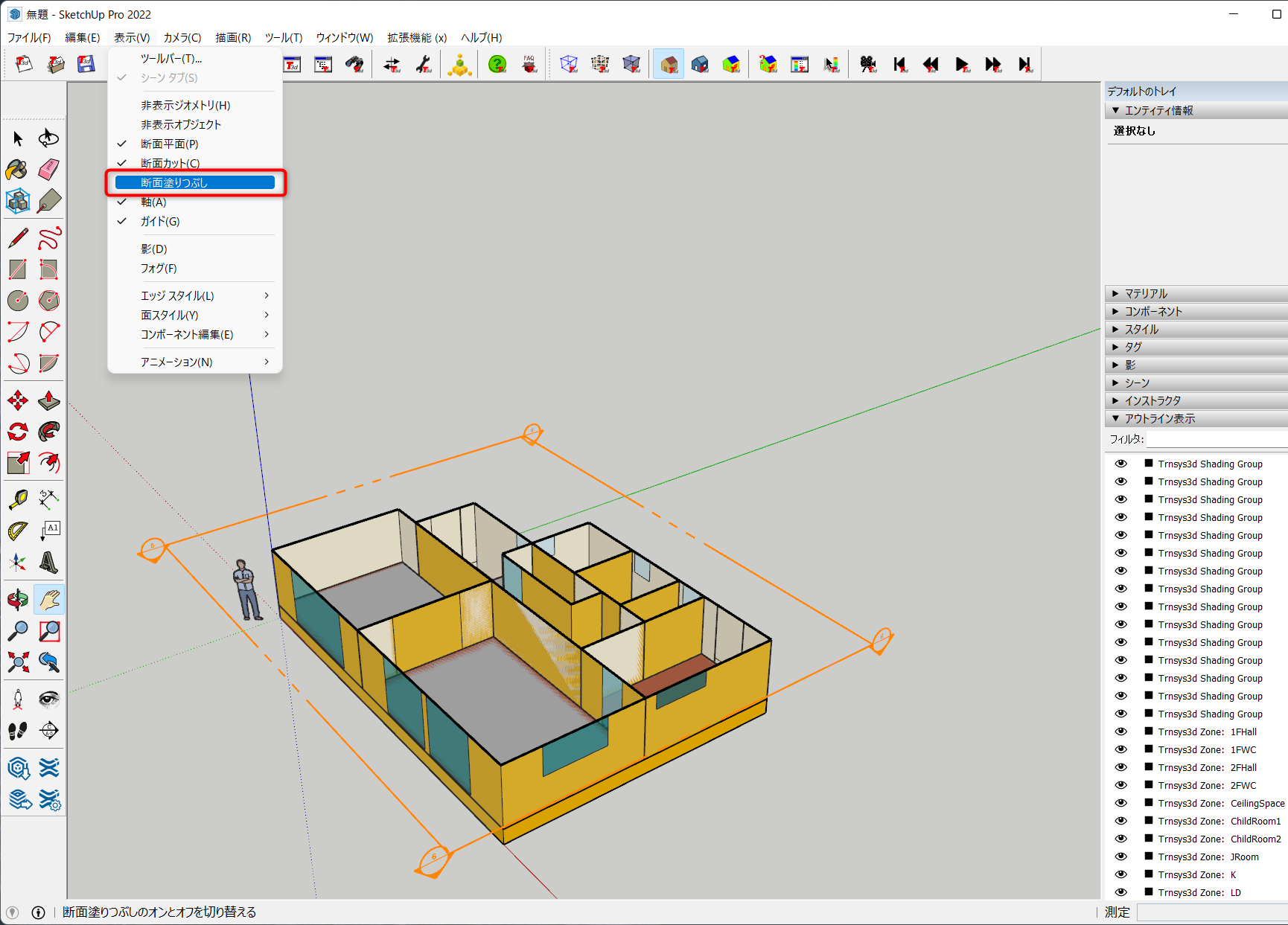Hide Trnsys3d Zone 1FWC with its eye toggle
Screen dimensions: 1288x925
coord(1120,749)
